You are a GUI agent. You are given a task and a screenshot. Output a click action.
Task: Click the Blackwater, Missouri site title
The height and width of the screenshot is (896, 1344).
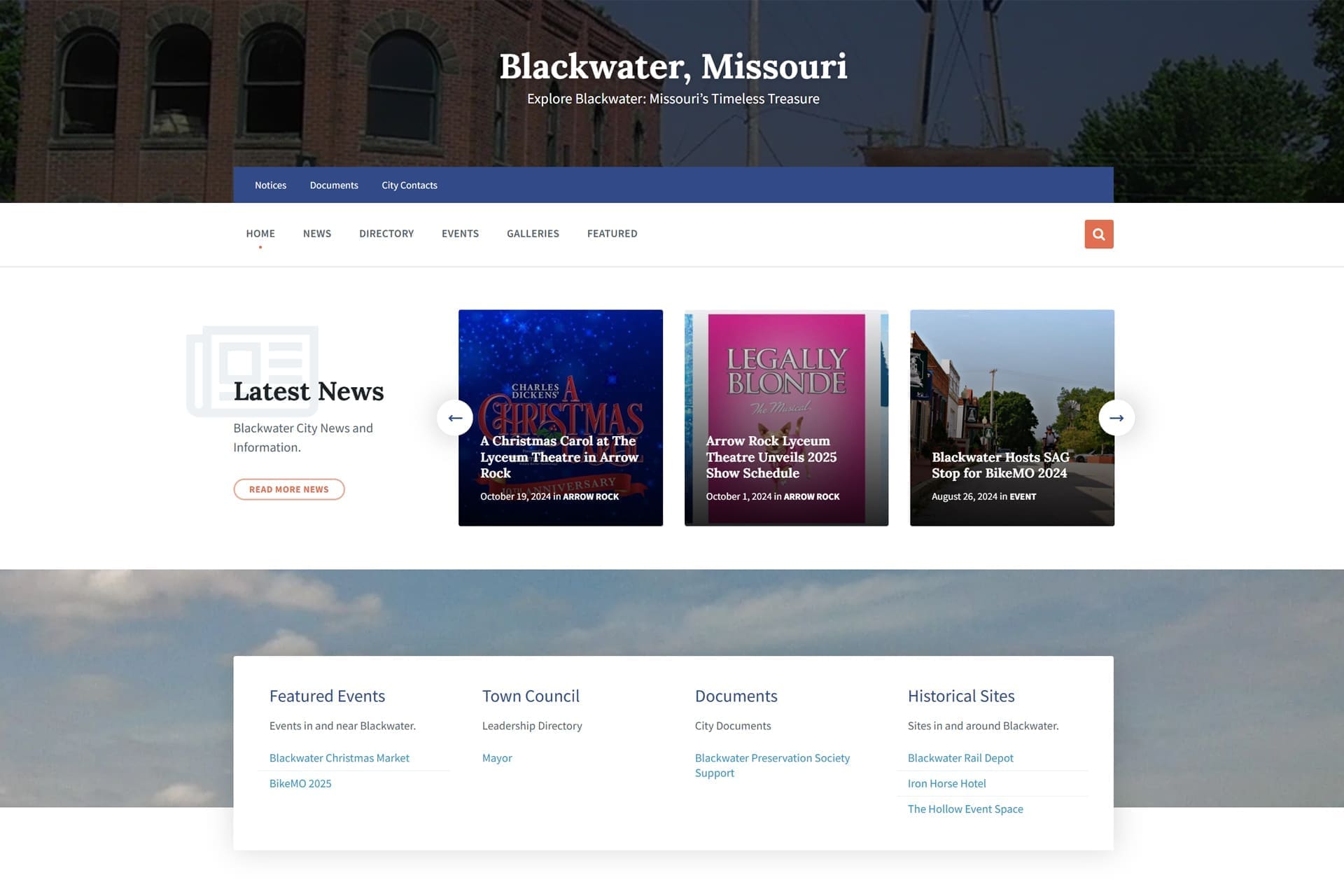coord(673,66)
